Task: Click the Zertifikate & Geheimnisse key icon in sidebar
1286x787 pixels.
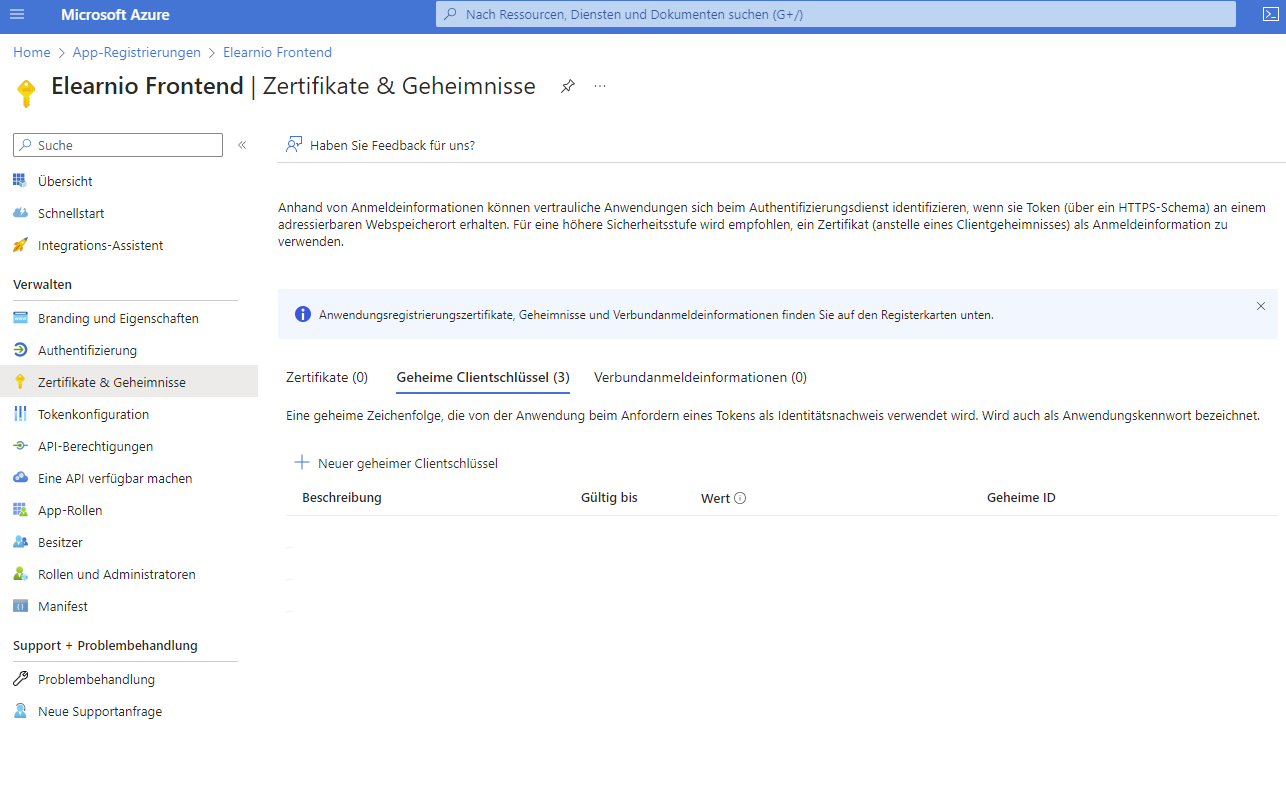Action: pyautogui.click(x=20, y=382)
